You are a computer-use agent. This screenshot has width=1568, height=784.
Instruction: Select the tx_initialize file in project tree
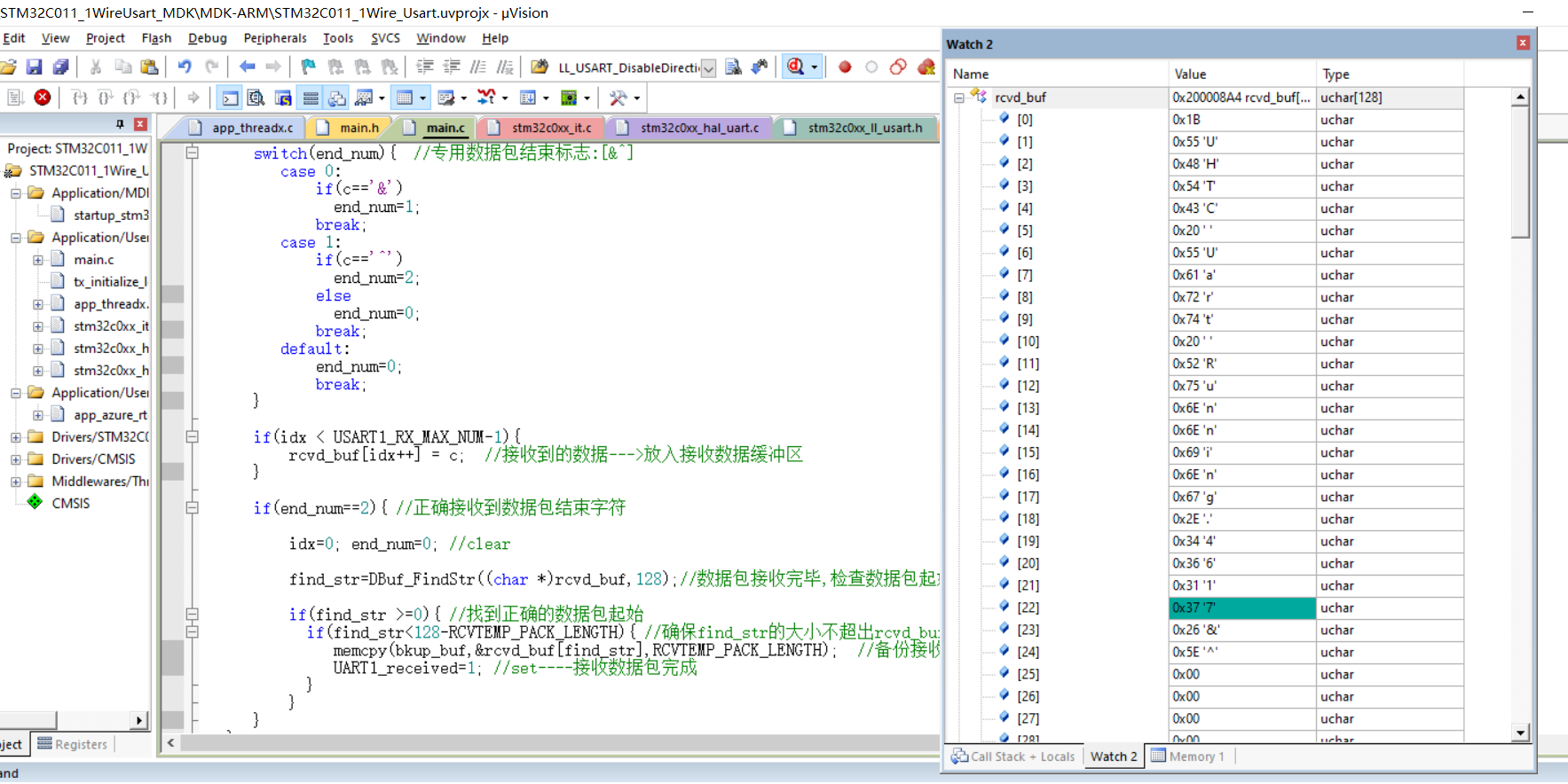click(x=110, y=282)
